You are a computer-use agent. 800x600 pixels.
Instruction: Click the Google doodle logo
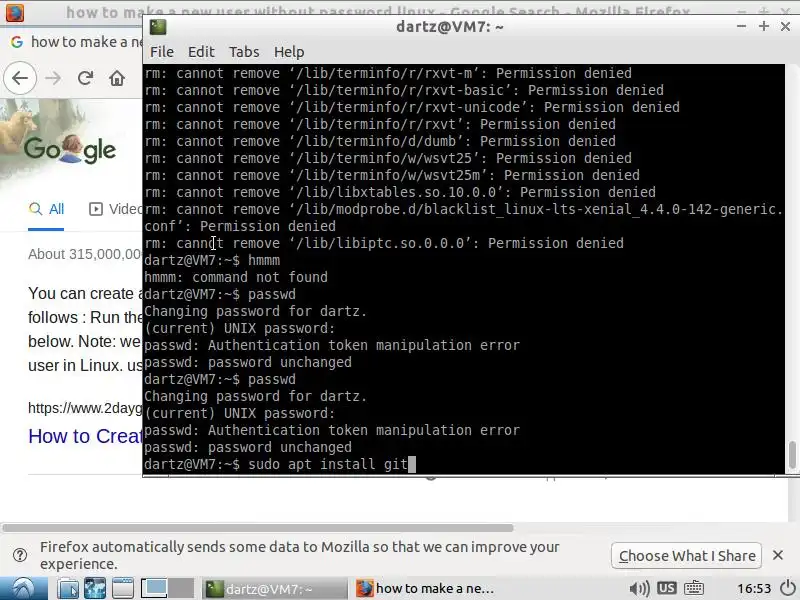(70, 149)
